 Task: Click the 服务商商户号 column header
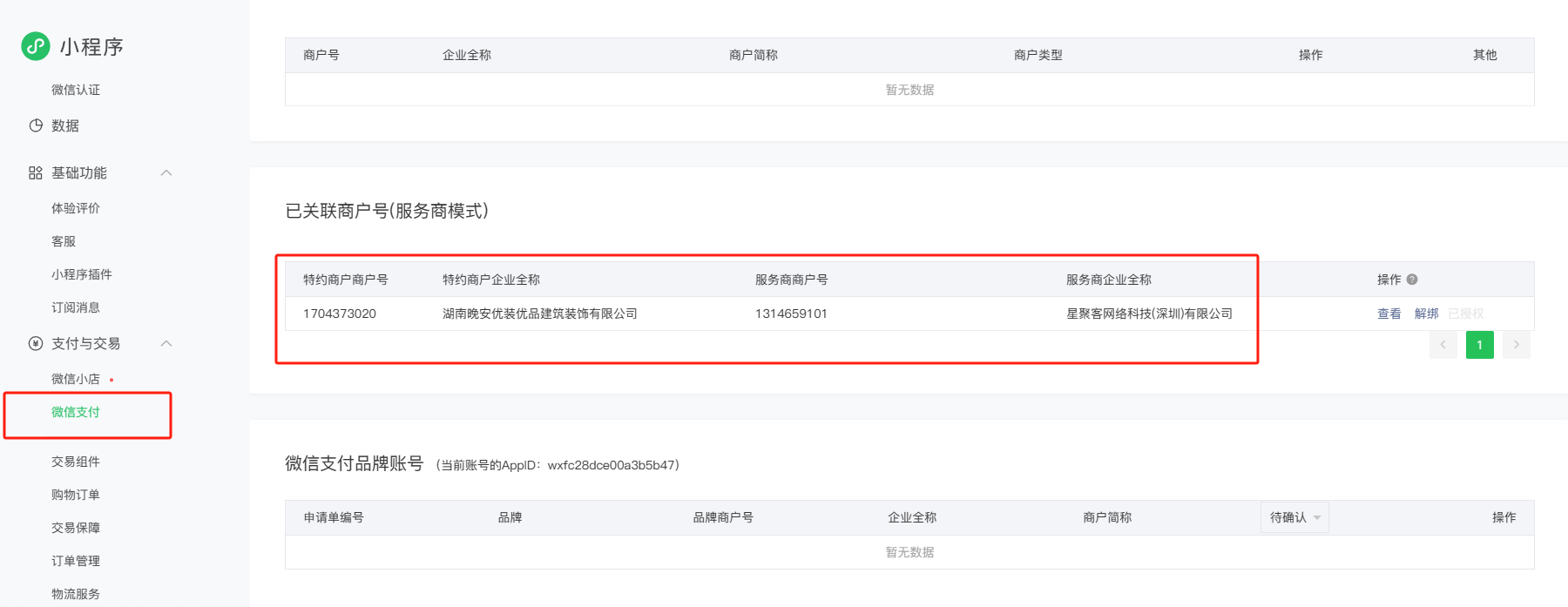point(792,280)
